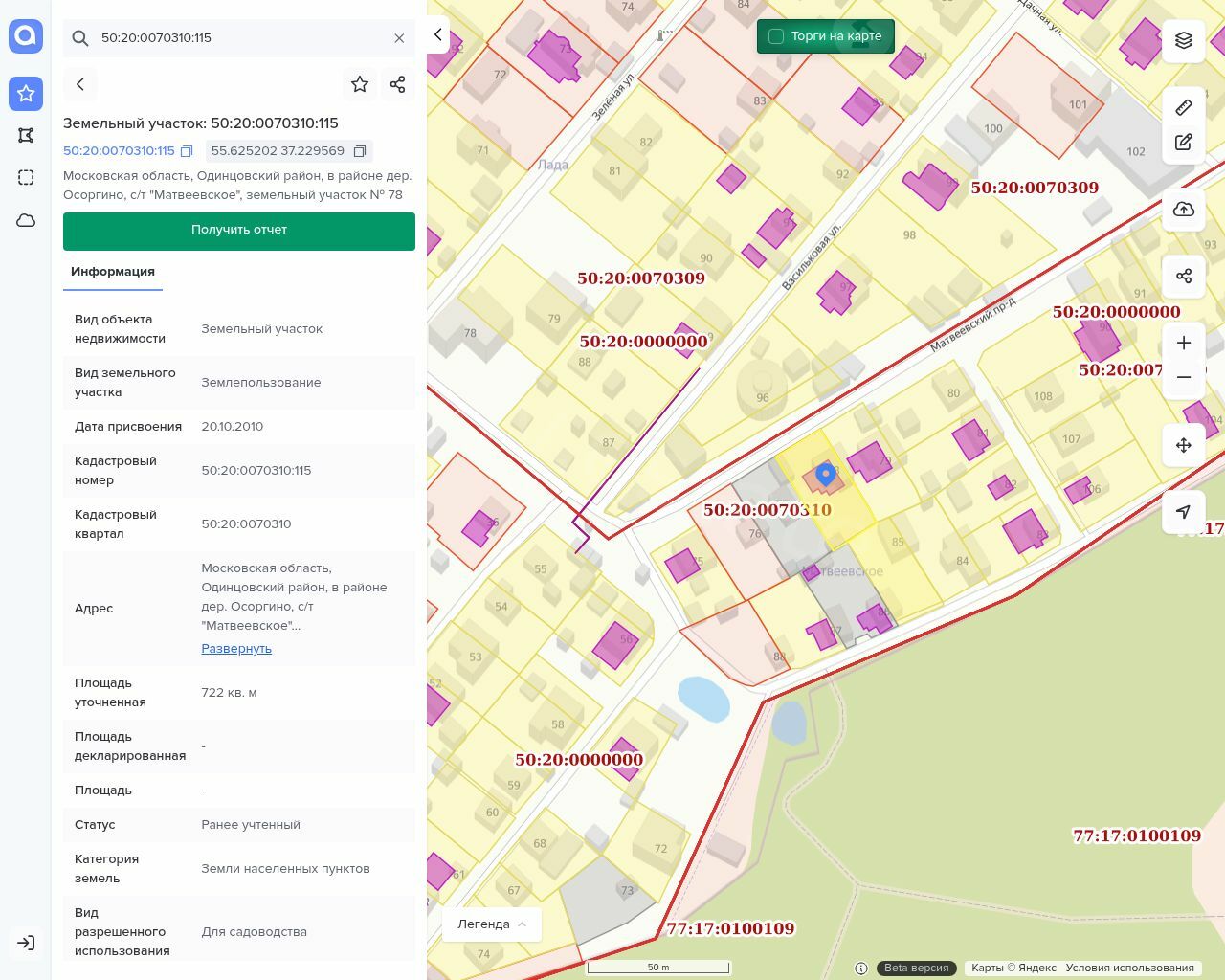Screen dimensions: 1225x980
Task: Copy the cadastral number 50:20:0070310:115
Action: coord(187,151)
